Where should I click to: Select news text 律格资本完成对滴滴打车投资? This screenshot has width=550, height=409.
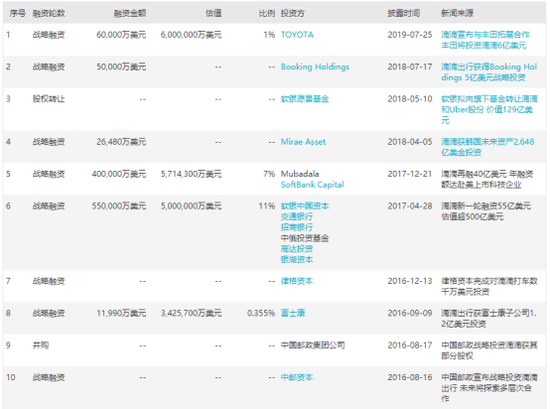489,286
